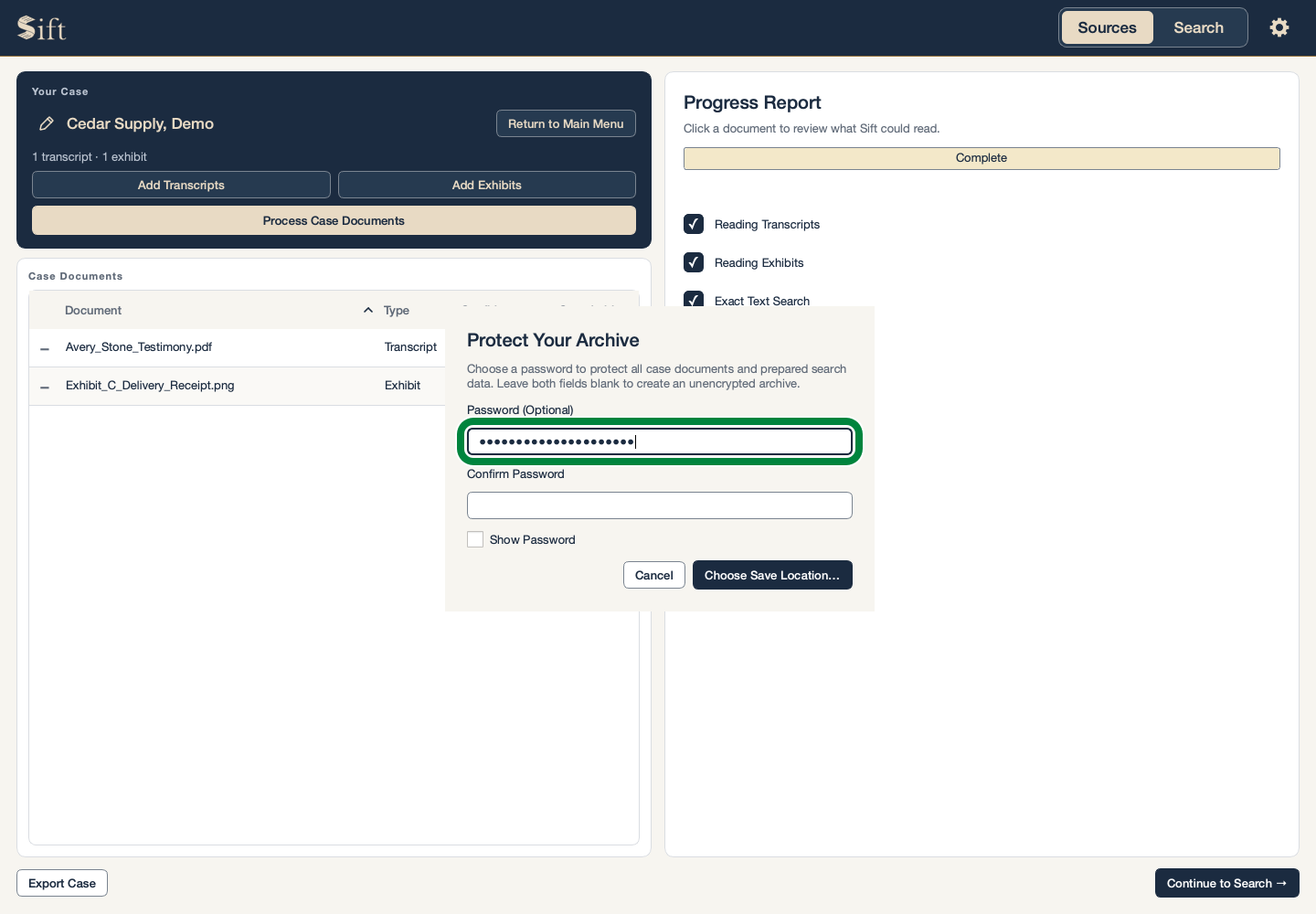Click the dash icon beside Avery_Stone_Testimony.pdf

pyautogui.click(x=45, y=348)
